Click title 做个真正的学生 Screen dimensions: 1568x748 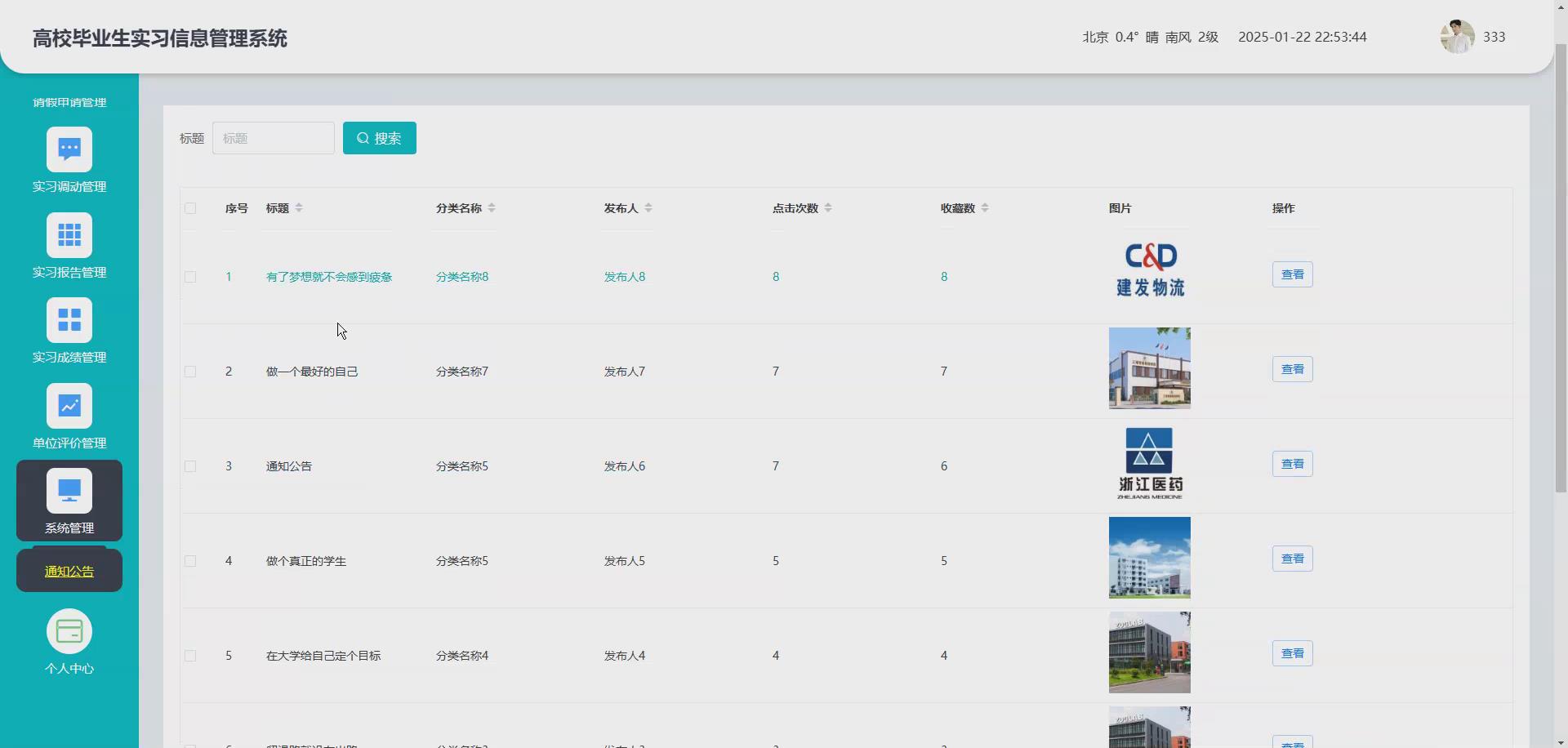pos(306,561)
